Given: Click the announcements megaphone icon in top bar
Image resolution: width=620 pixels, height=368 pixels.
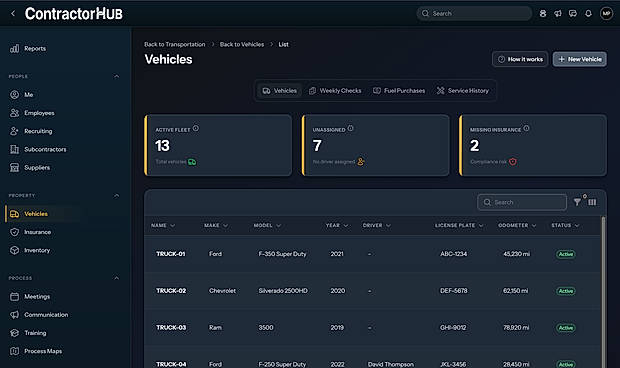Looking at the screenshot, I should (x=558, y=13).
